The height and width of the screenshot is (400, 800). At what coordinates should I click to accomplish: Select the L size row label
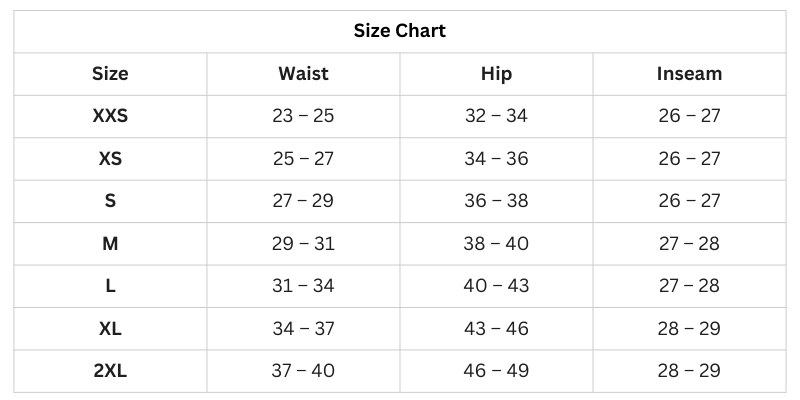coord(110,286)
